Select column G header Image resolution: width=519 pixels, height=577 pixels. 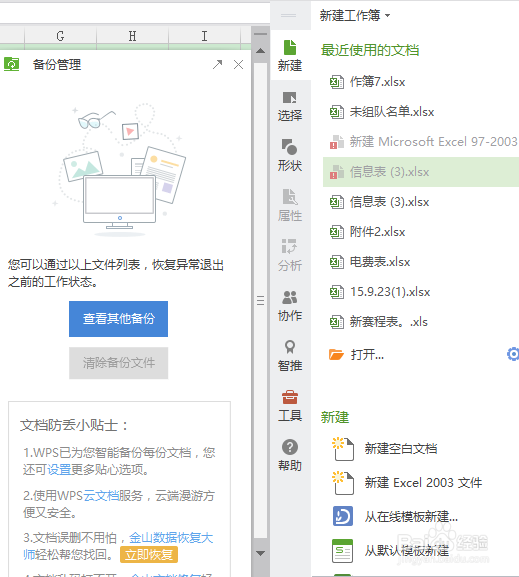[x=60, y=36]
